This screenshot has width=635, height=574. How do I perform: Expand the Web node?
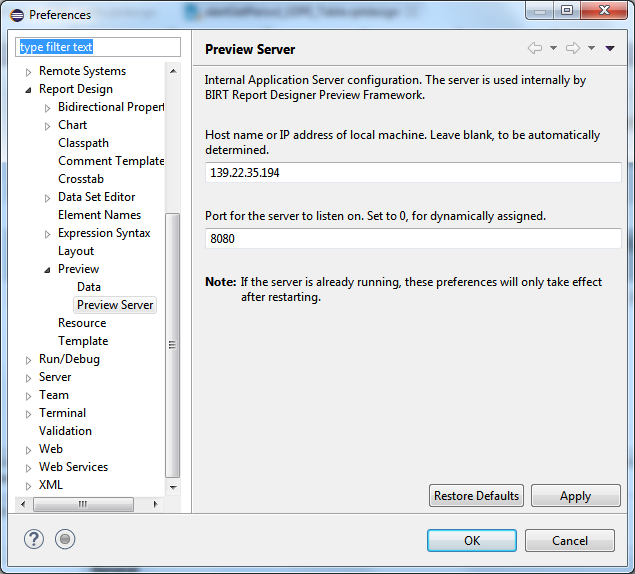[x=28, y=450]
